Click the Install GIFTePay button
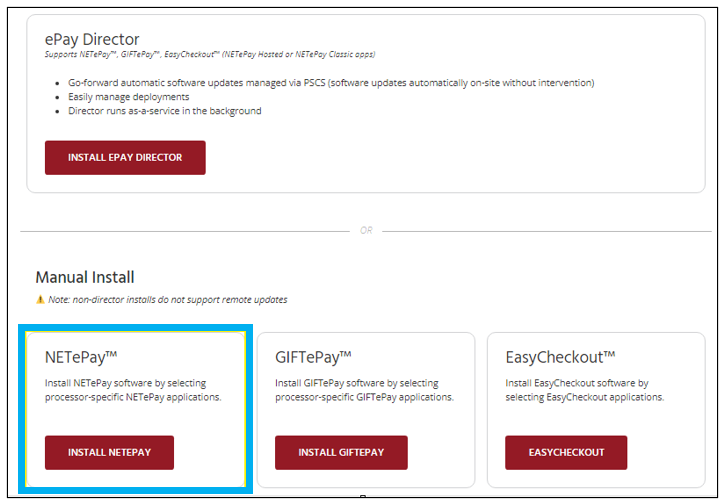The image size is (722, 501). 341,452
